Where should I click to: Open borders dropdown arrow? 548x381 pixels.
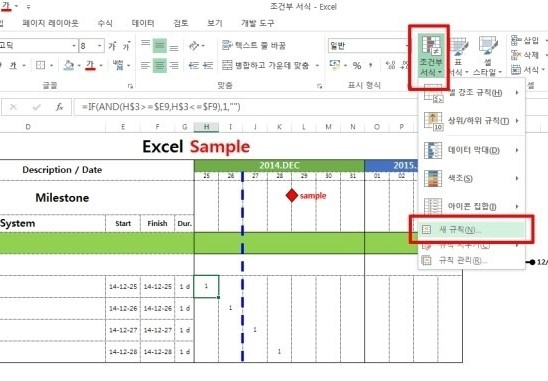click(x=51, y=65)
